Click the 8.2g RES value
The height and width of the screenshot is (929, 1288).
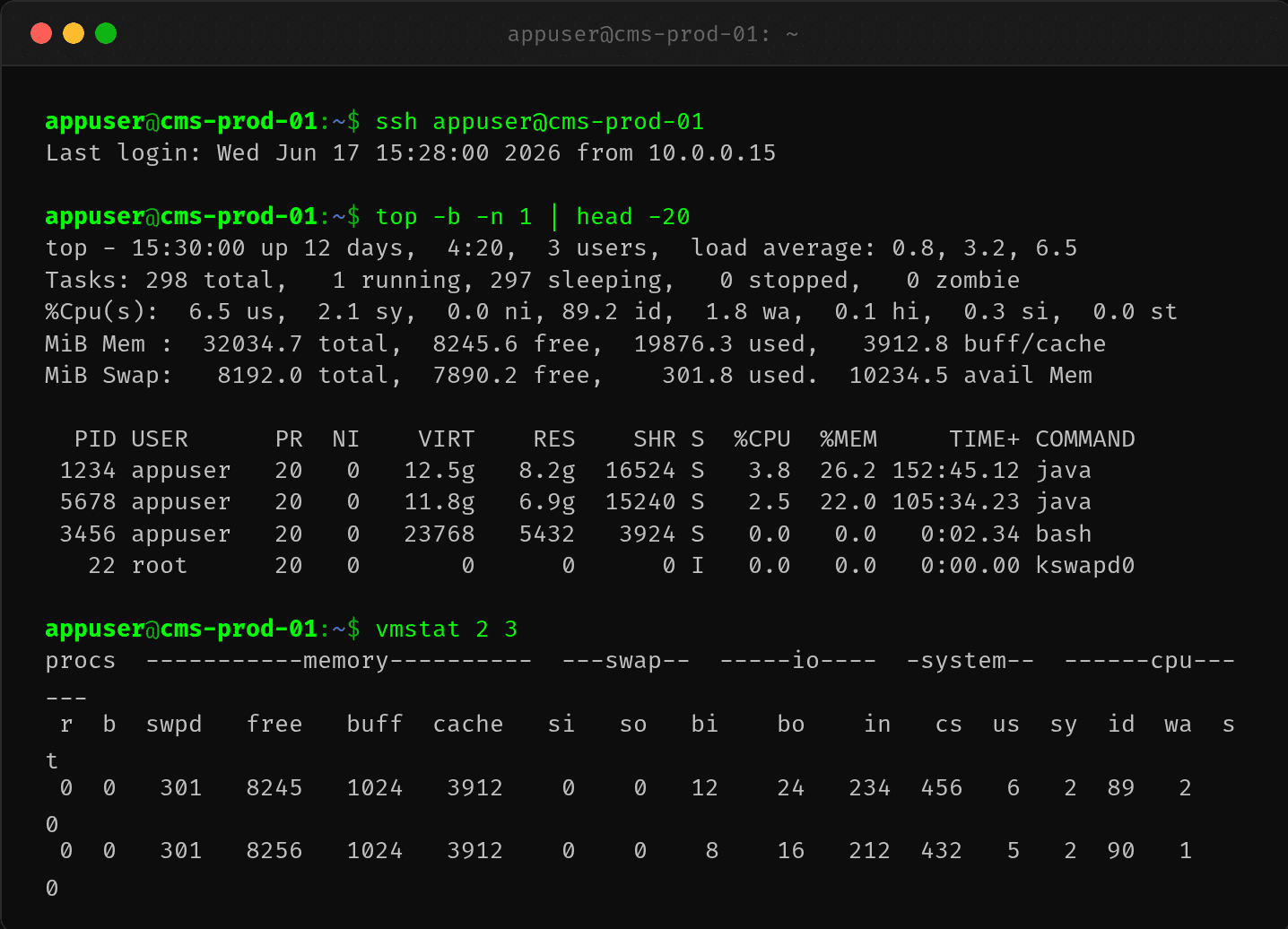pyautogui.click(x=547, y=470)
